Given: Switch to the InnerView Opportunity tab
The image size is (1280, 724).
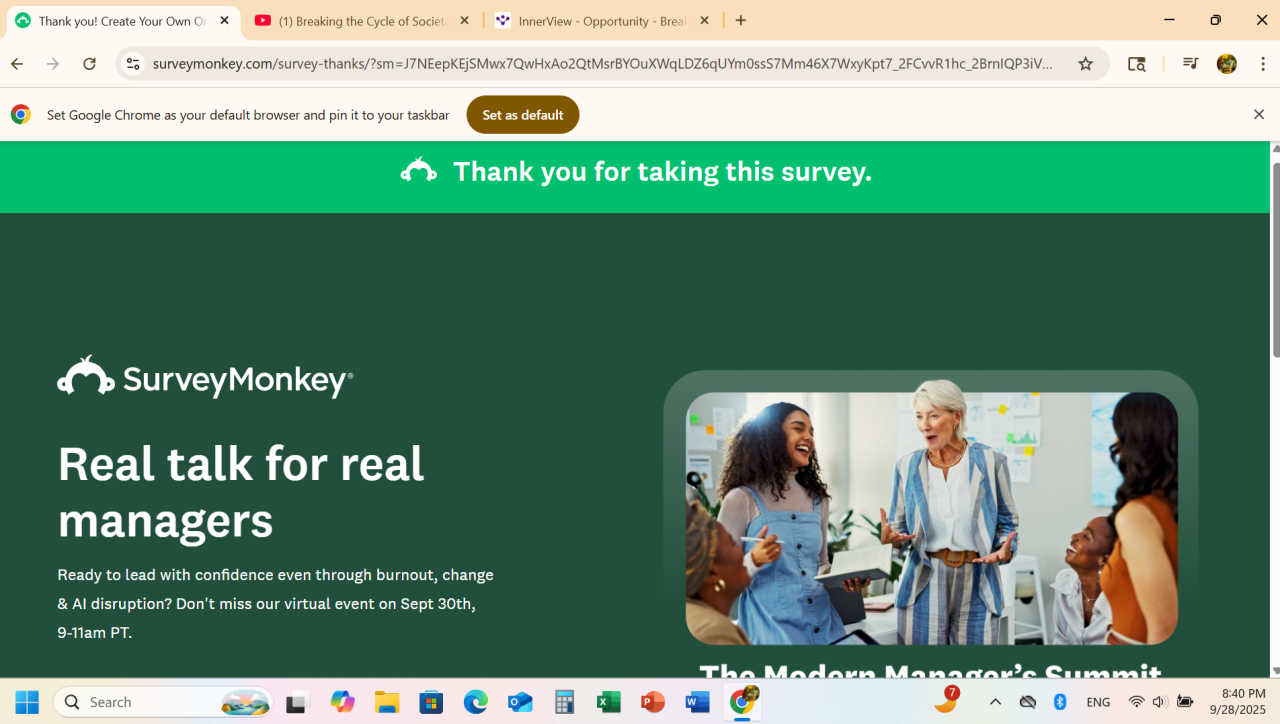Looking at the screenshot, I should click(x=602, y=21).
